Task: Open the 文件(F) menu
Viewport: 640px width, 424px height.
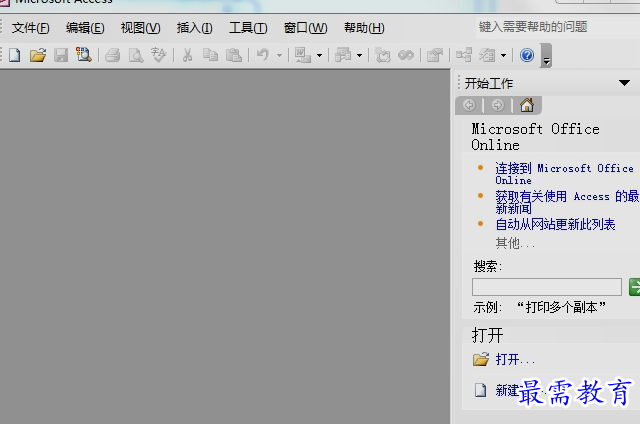Action: coord(31,28)
